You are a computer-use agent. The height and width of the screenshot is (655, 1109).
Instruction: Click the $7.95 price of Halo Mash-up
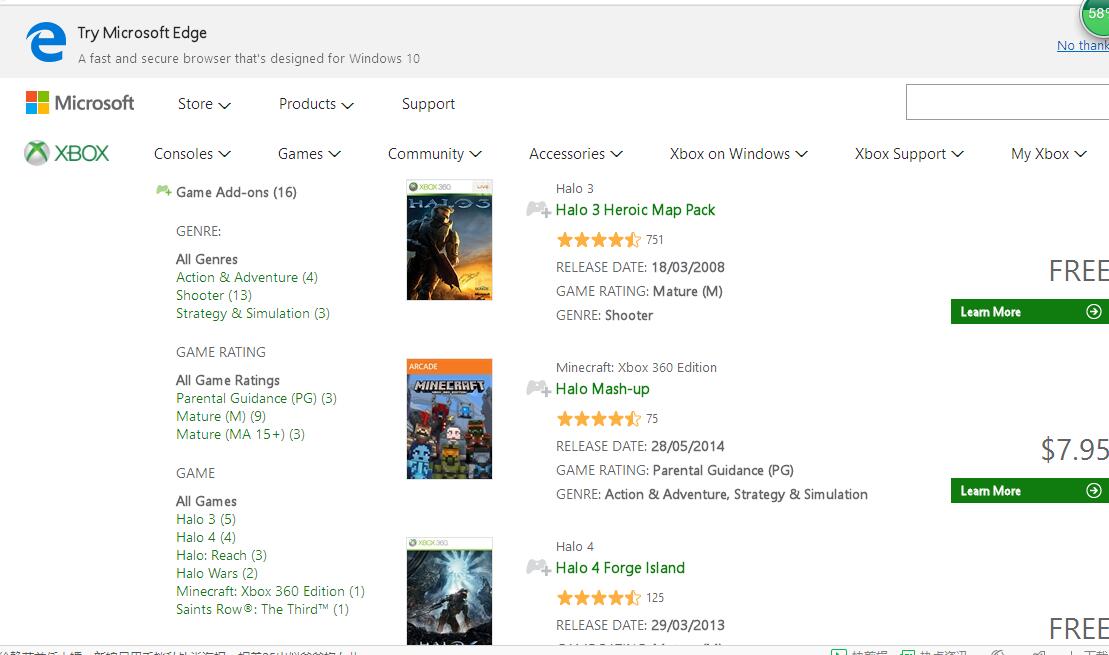click(x=1074, y=449)
